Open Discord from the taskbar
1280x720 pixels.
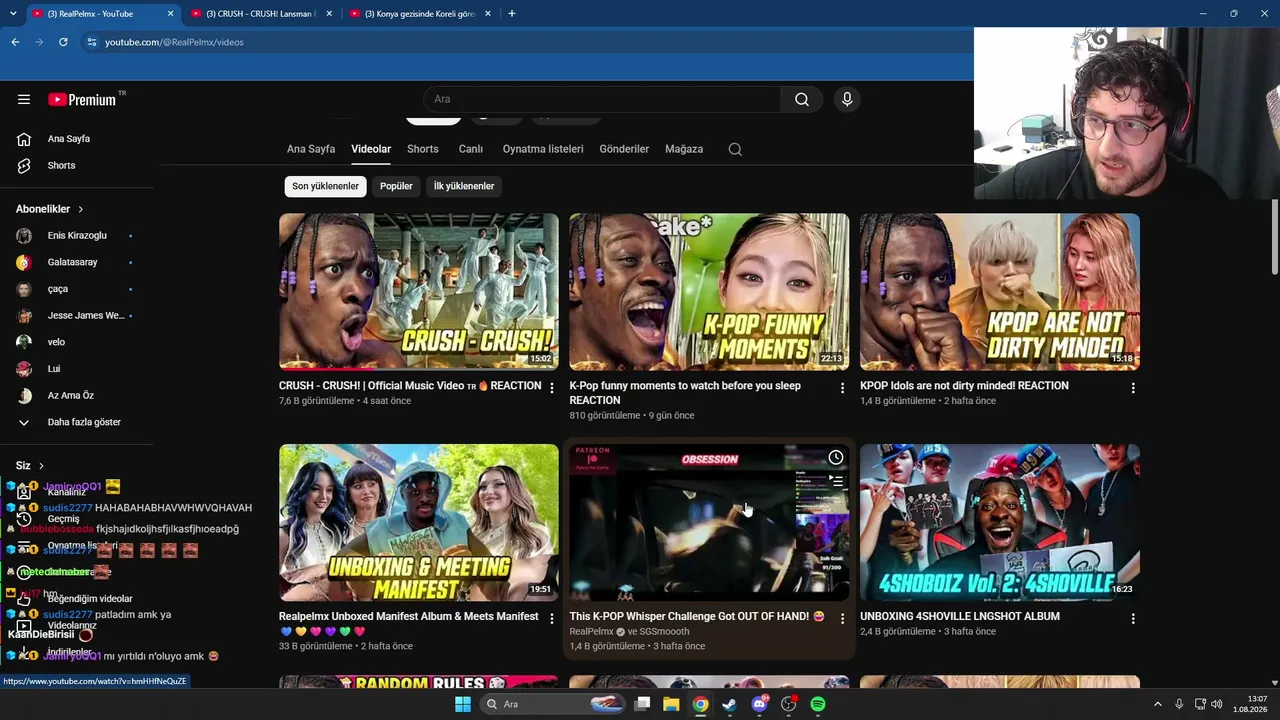click(x=759, y=704)
